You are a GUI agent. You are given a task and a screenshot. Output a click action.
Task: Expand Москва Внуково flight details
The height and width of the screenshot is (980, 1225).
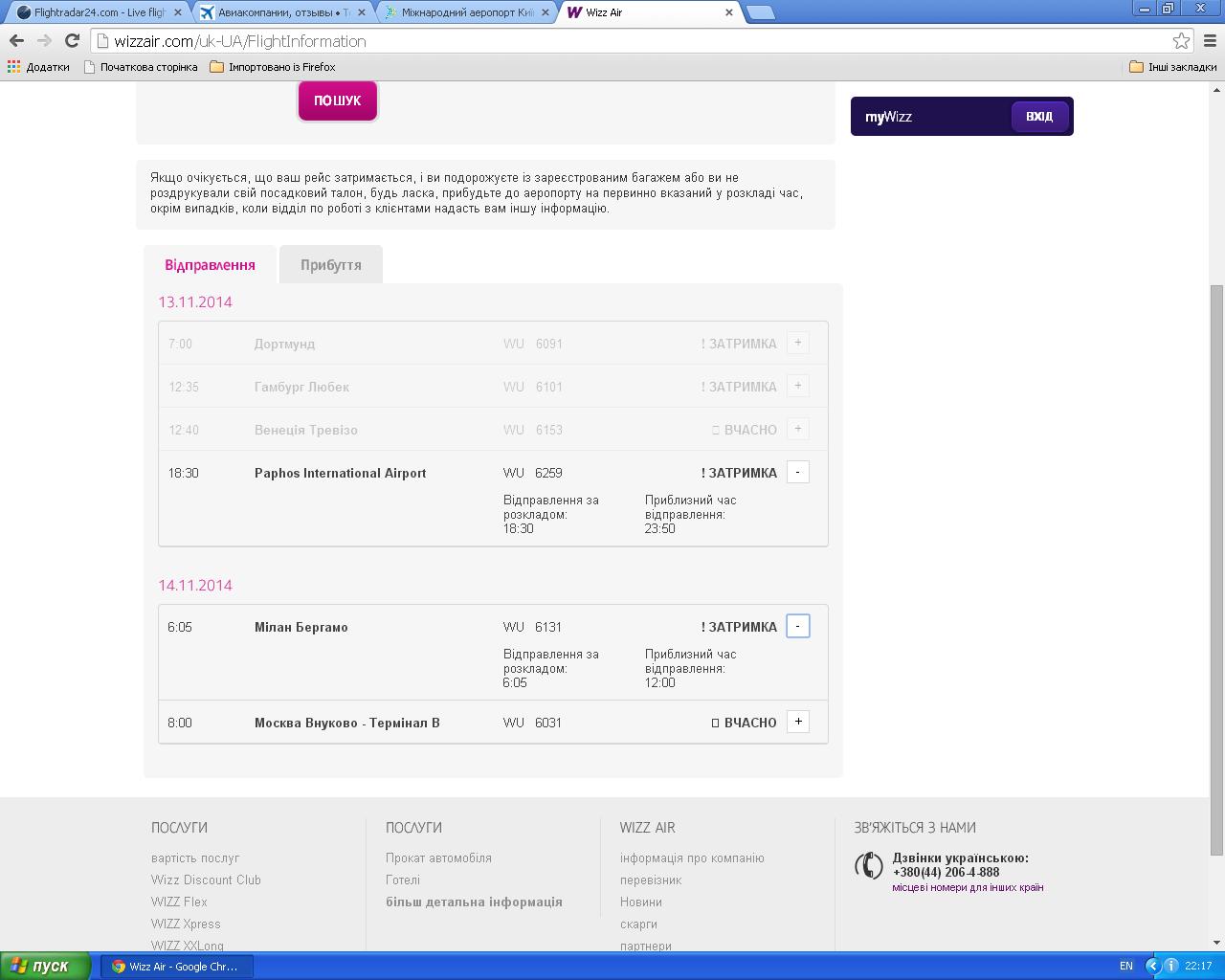click(797, 722)
